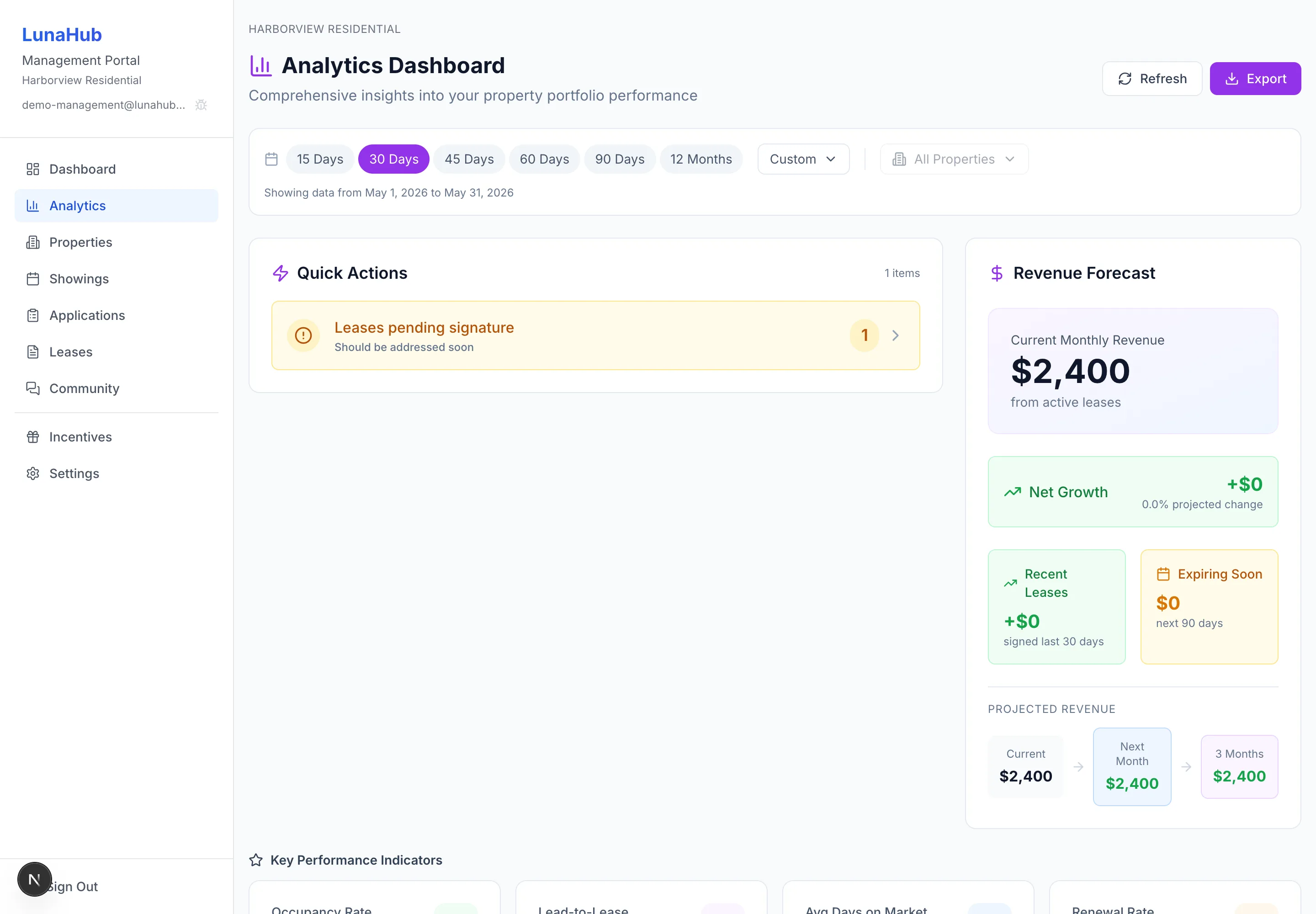The width and height of the screenshot is (1316, 914).
Task: Select the 30 Days range
Action: 394,159
